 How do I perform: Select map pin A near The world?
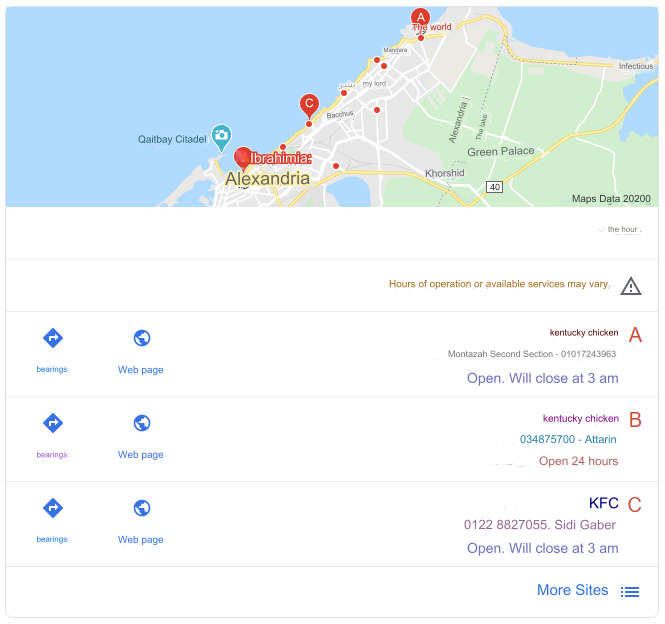point(420,18)
